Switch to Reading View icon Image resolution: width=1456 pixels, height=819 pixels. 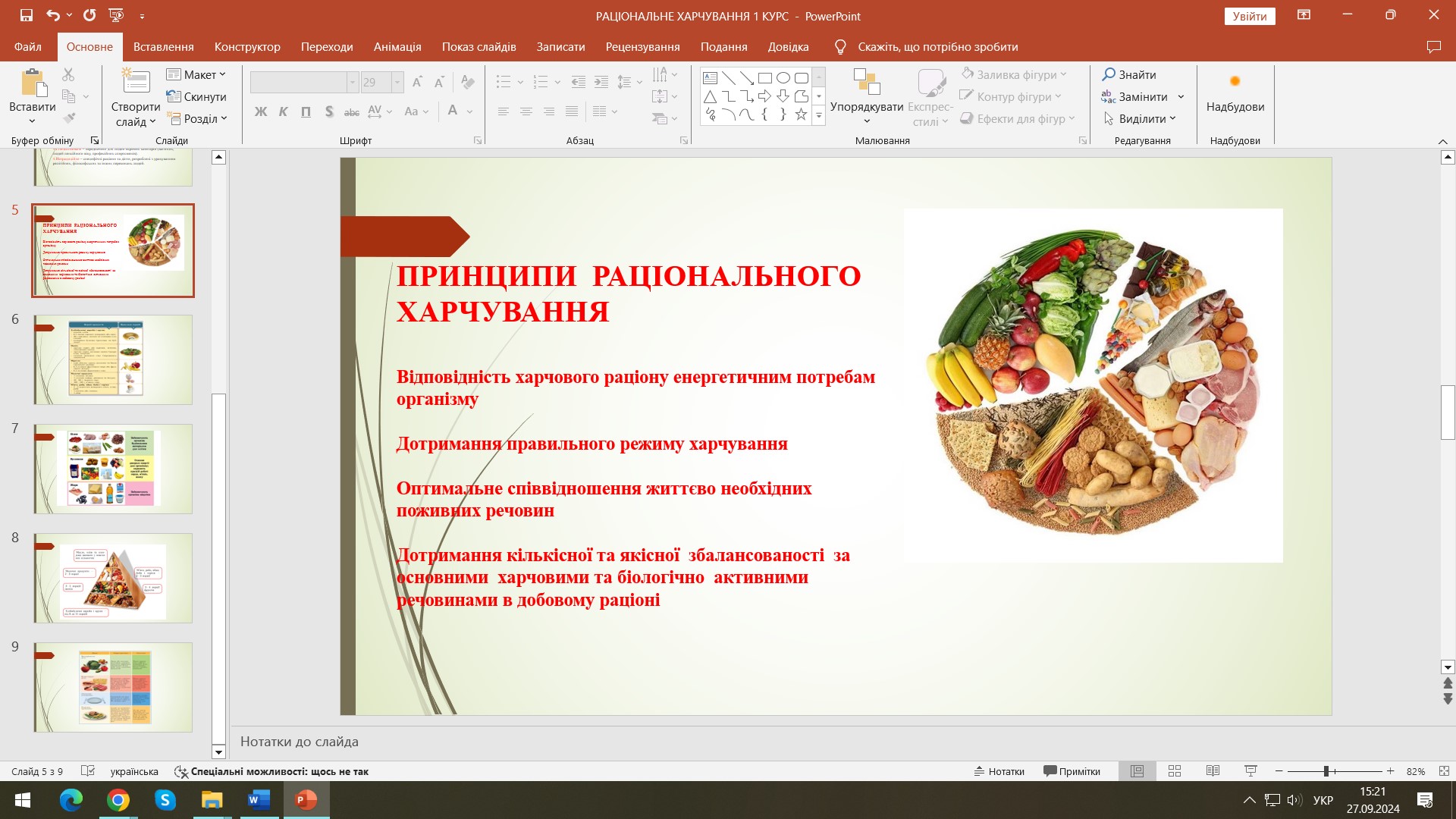click(x=1213, y=771)
